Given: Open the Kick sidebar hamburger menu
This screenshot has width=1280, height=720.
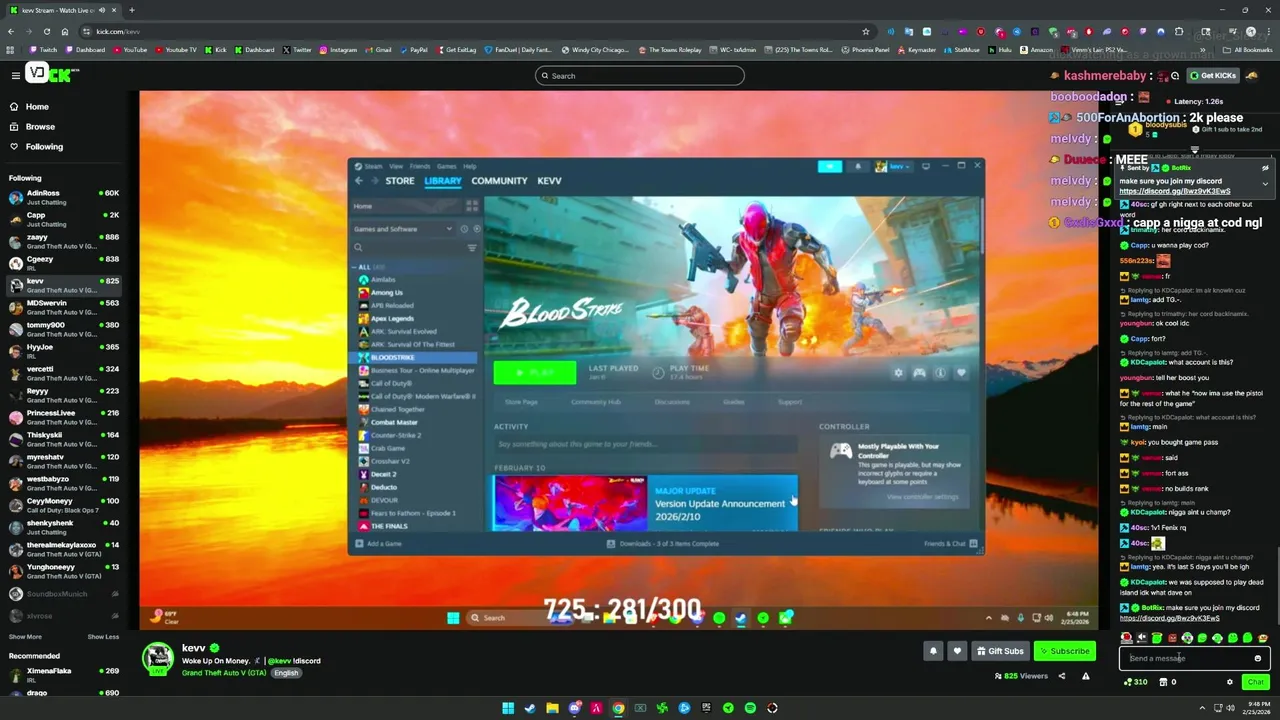Looking at the screenshot, I should click(15, 76).
